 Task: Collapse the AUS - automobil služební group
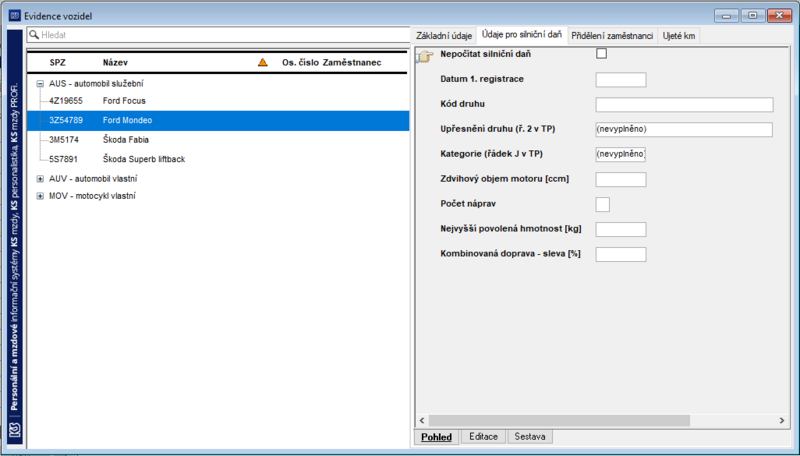point(40,84)
